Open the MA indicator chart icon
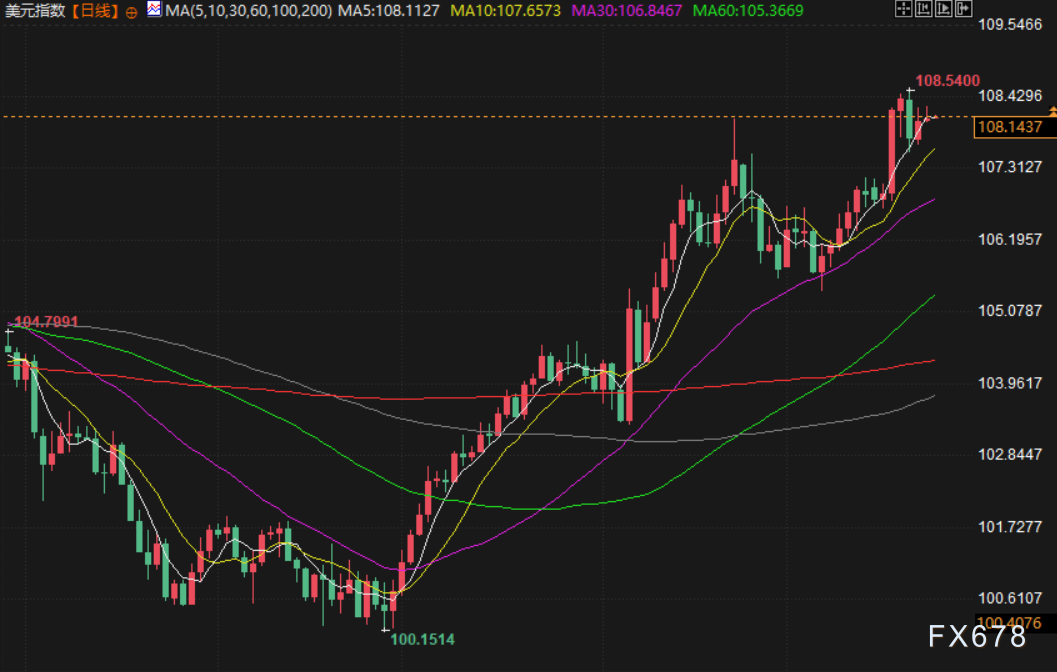The width and height of the screenshot is (1057, 672). [153, 10]
